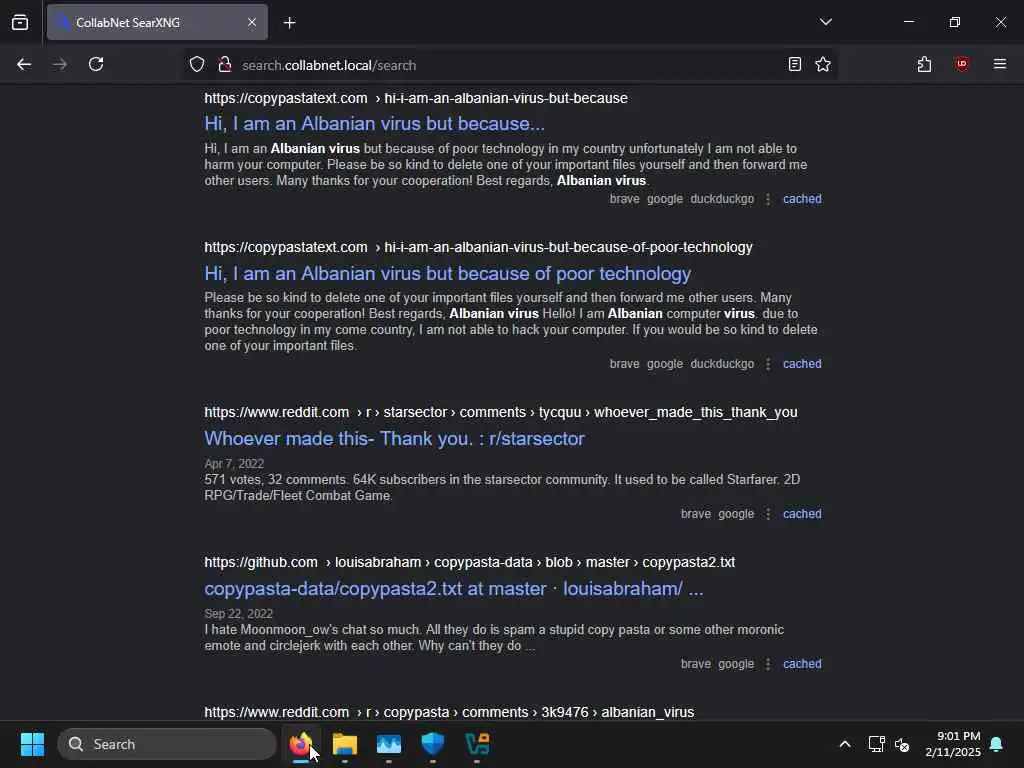The height and width of the screenshot is (768, 1024).
Task: Toggle reader view icon in address bar
Action: 794,65
